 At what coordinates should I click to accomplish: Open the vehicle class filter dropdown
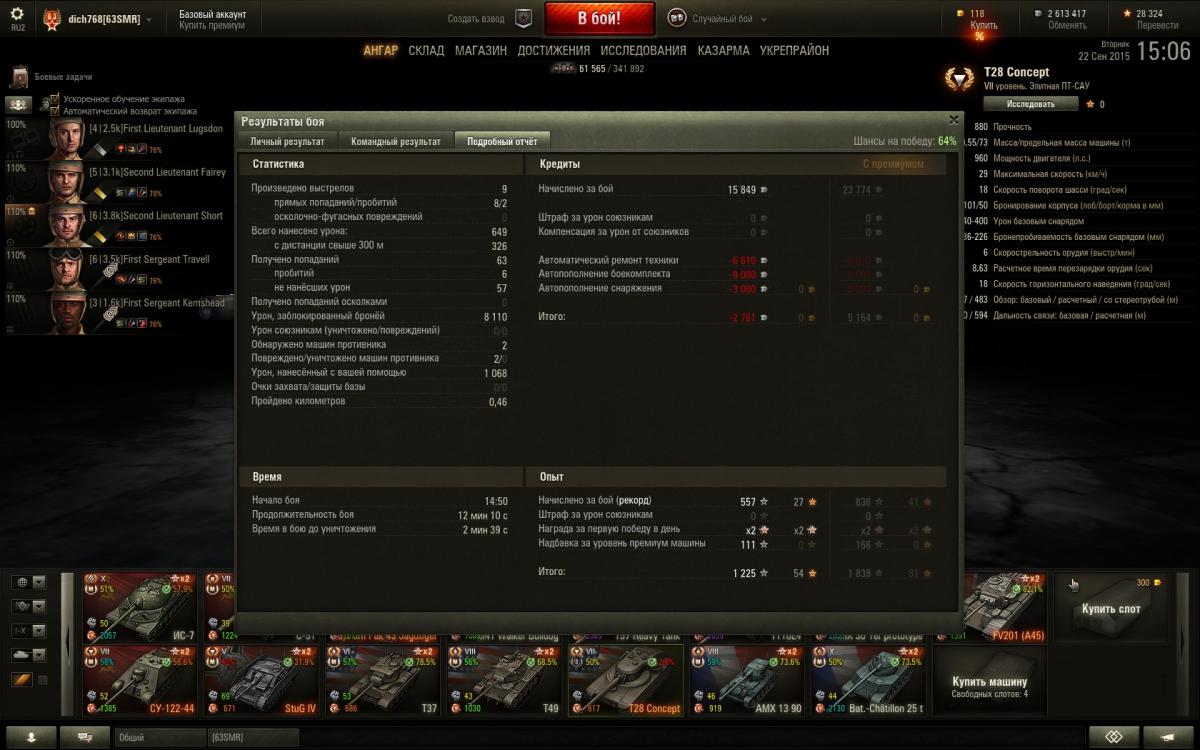pyautogui.click(x=28, y=606)
